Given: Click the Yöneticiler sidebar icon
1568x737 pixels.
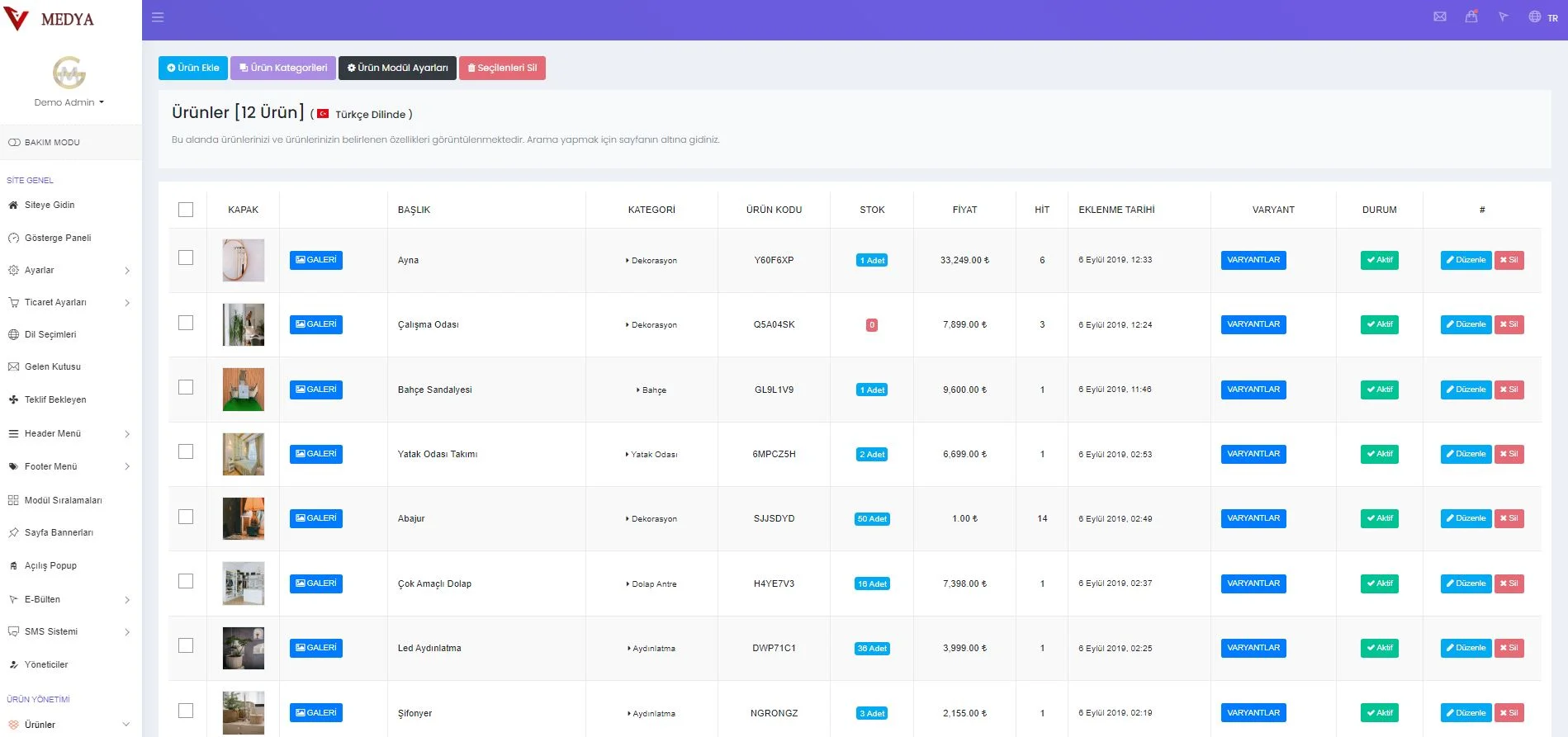Looking at the screenshot, I should tap(13, 664).
